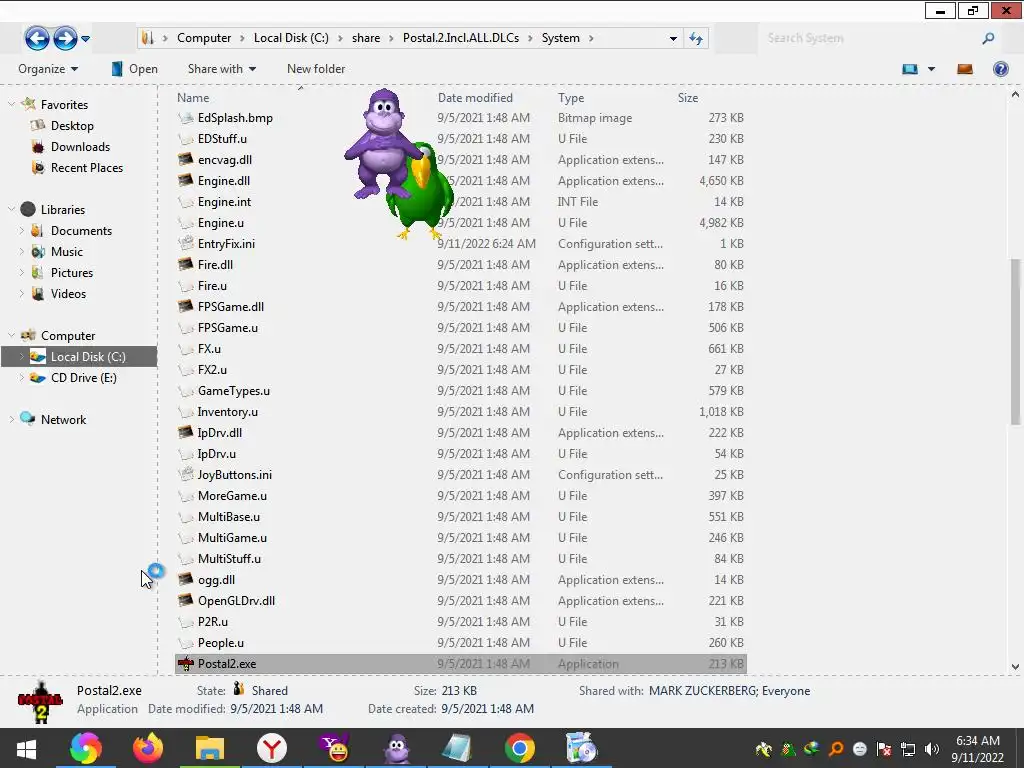Viewport: 1024px width, 768px height.
Task: Click New folder button
Action: coord(316,69)
